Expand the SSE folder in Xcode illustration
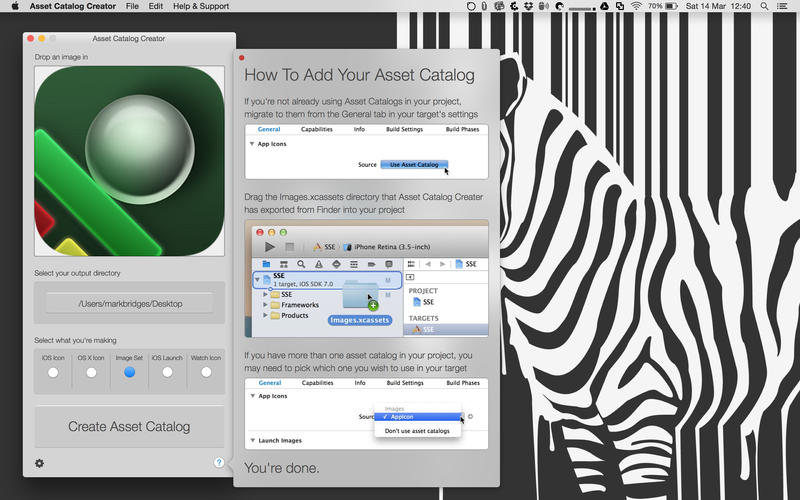This screenshot has width=800, height=500. (x=265, y=294)
